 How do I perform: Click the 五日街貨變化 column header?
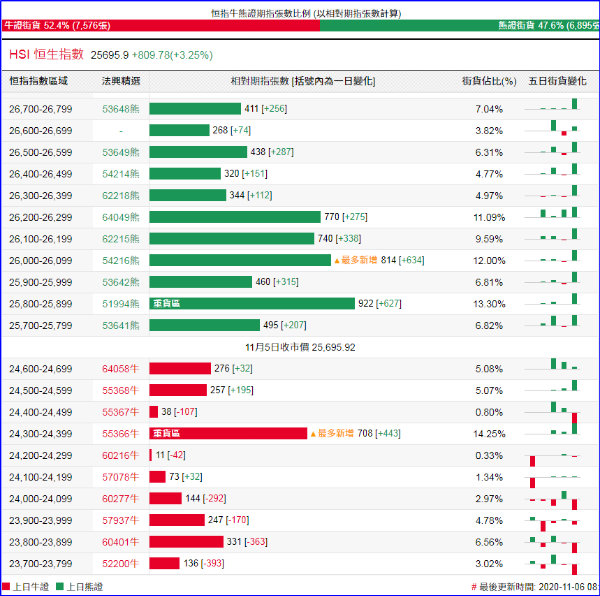558,81
